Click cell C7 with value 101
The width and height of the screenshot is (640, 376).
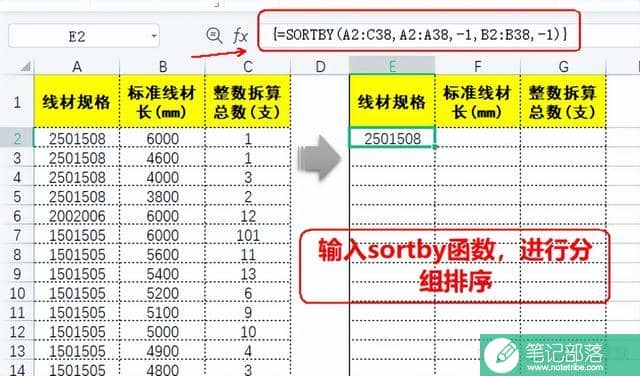[x=248, y=236]
